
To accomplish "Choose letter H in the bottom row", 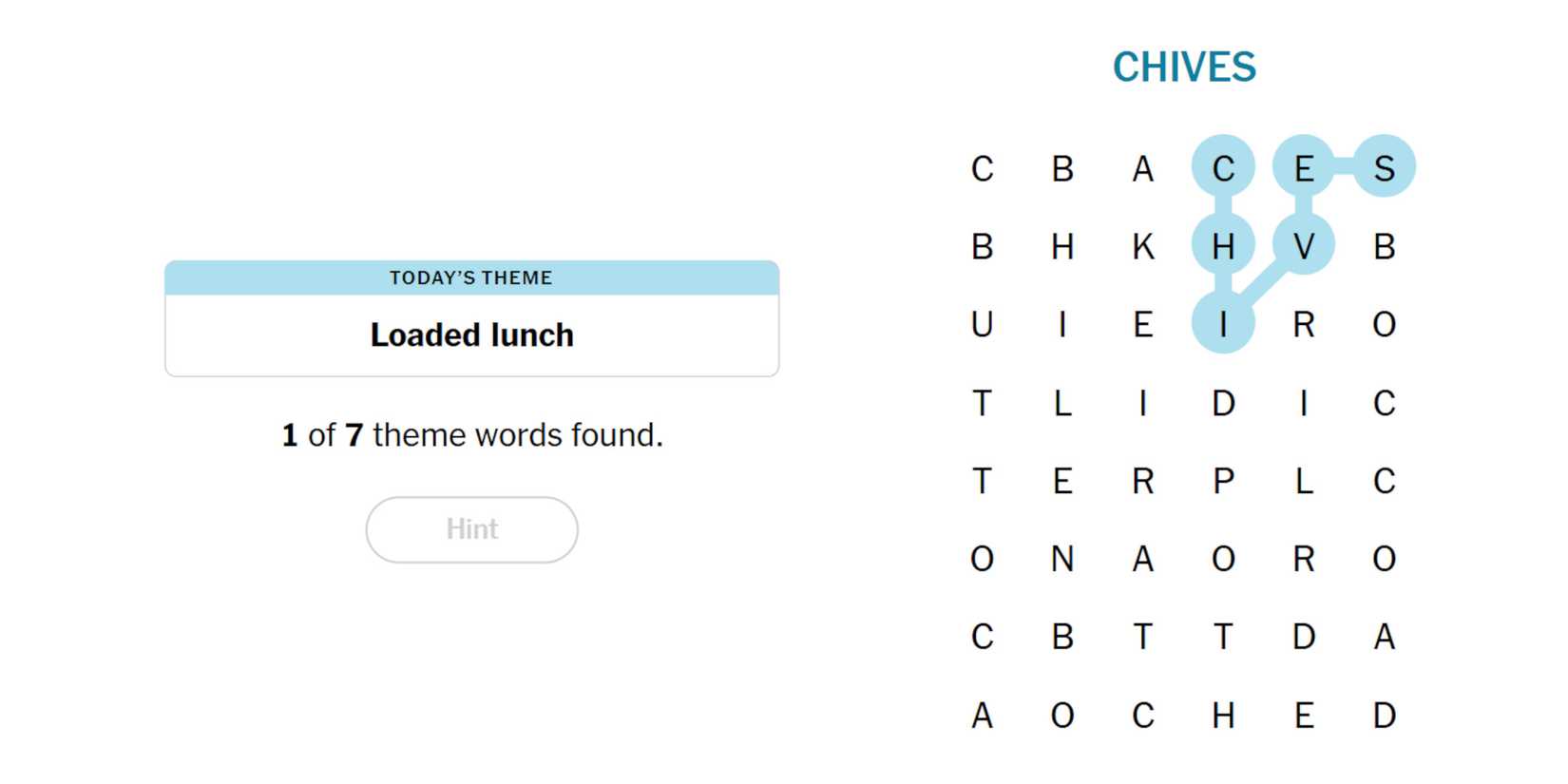I will [1223, 716].
